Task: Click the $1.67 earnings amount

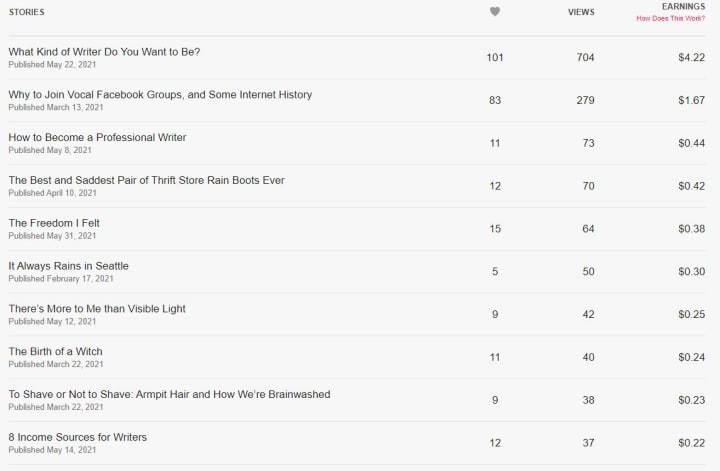Action: [691, 100]
